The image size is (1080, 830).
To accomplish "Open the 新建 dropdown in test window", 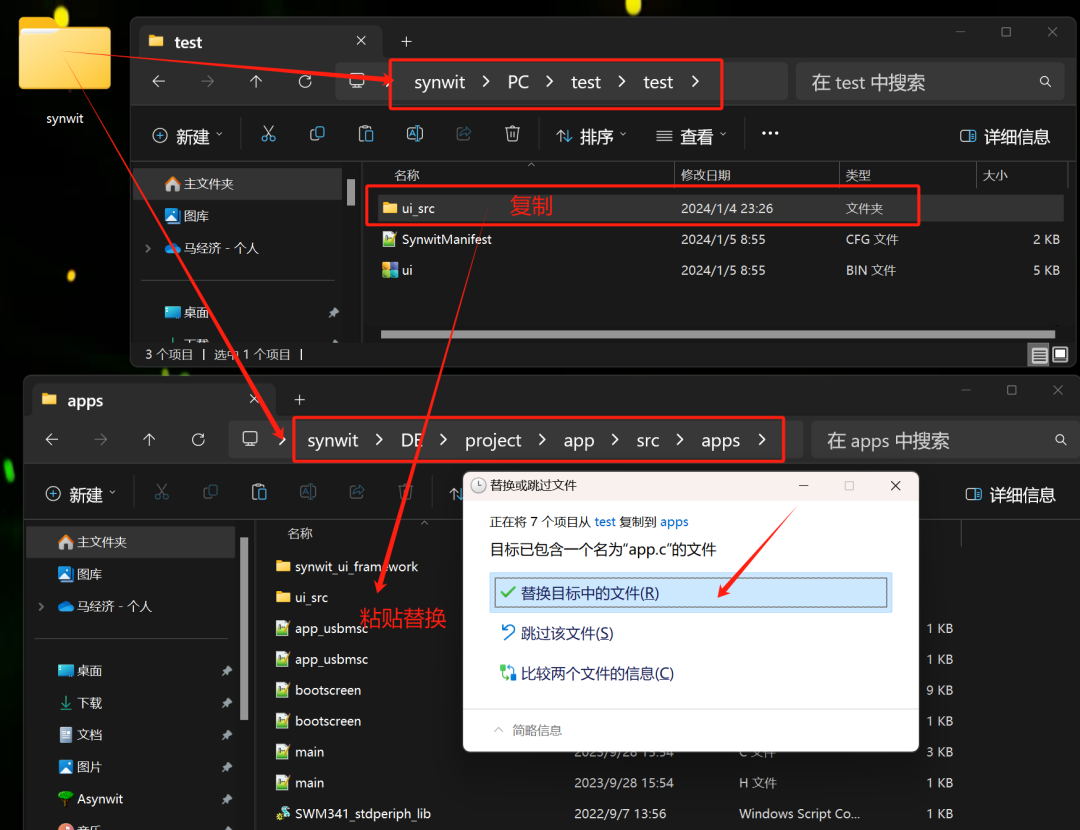I will pyautogui.click(x=188, y=136).
